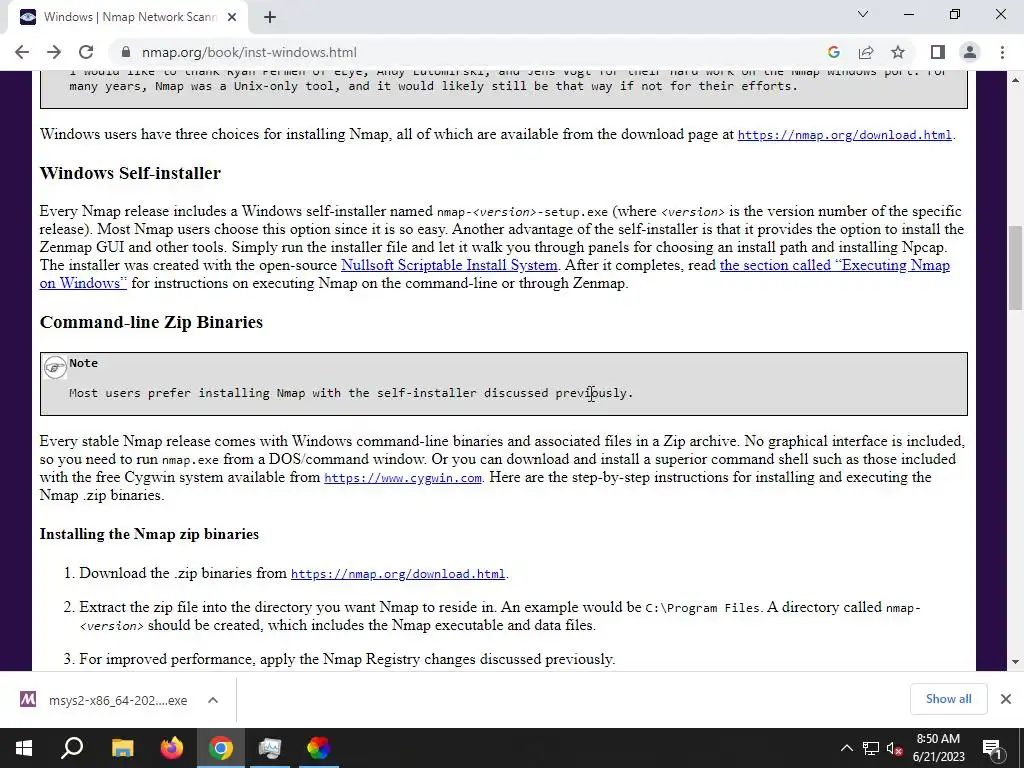Open the Nullsoft Scriptable Install System link
Image resolution: width=1024 pixels, height=768 pixels.
pyautogui.click(x=449, y=265)
